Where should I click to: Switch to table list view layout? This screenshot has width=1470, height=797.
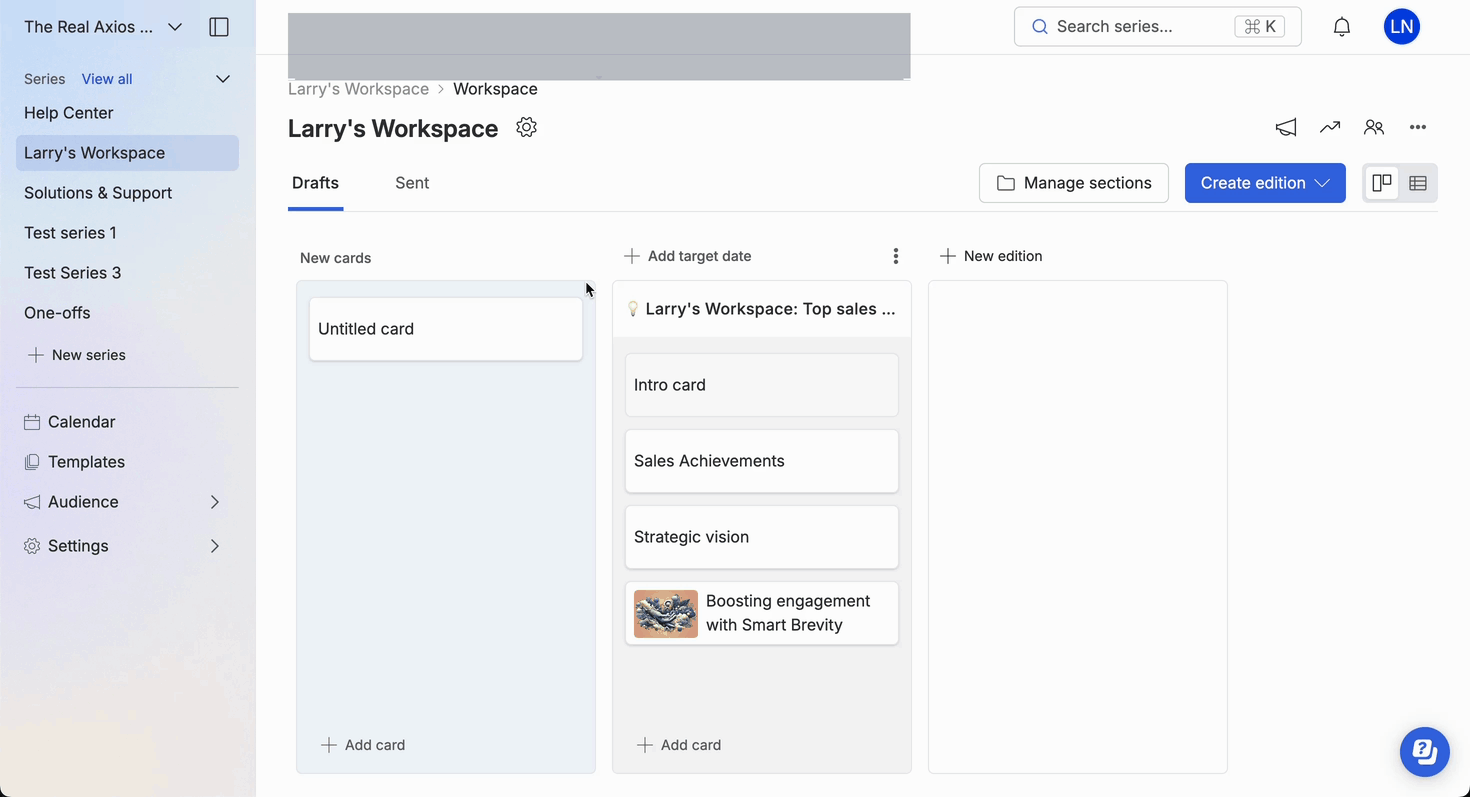click(x=1418, y=183)
